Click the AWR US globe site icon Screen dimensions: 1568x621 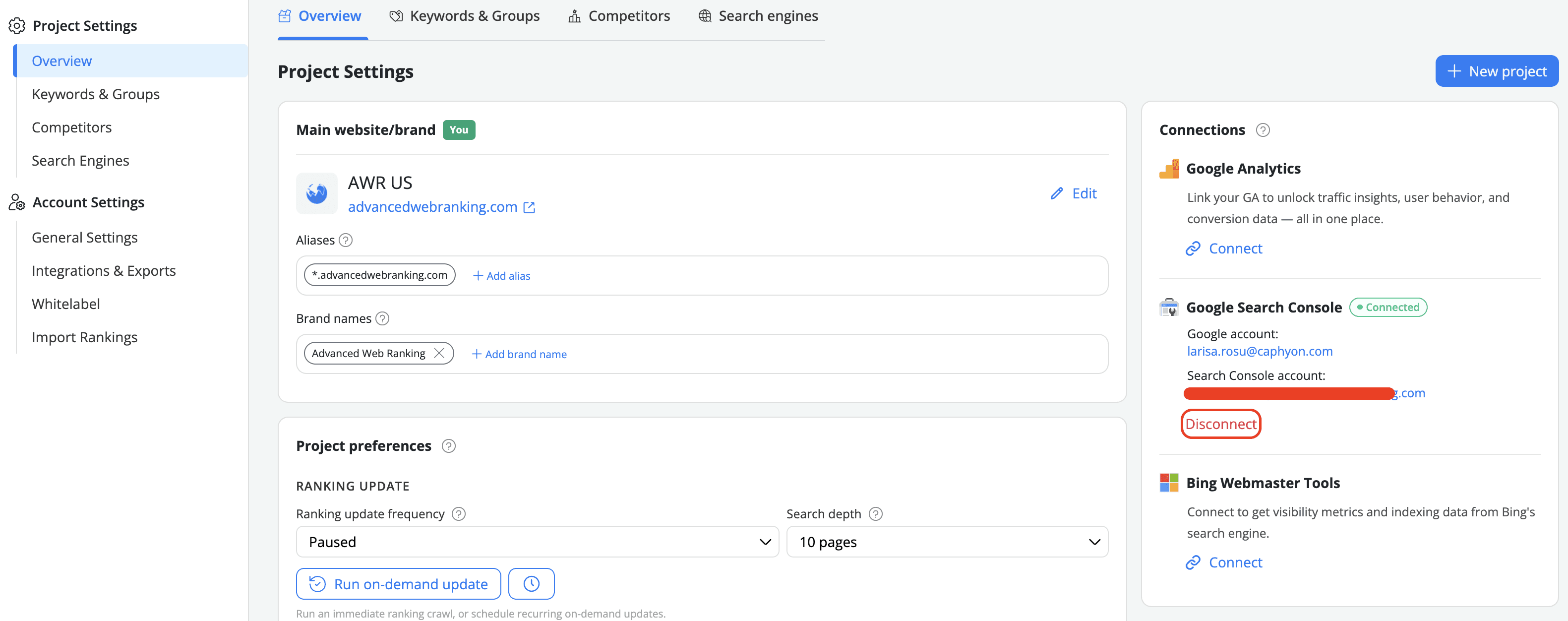pos(316,193)
